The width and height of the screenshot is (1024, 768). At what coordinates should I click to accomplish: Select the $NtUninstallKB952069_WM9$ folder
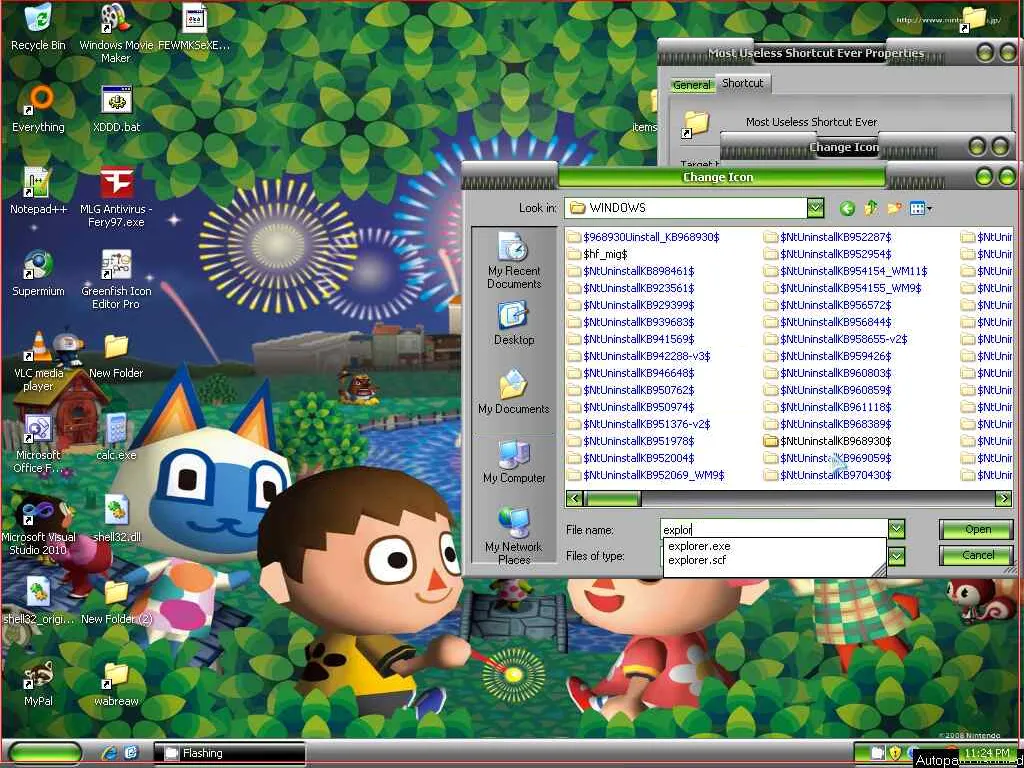tap(646, 475)
